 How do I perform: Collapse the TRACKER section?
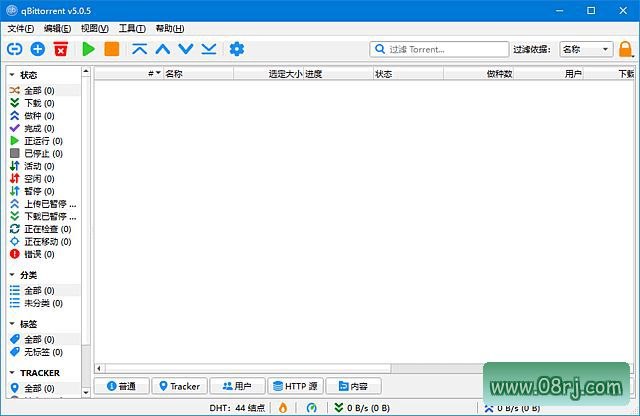(x=12, y=373)
